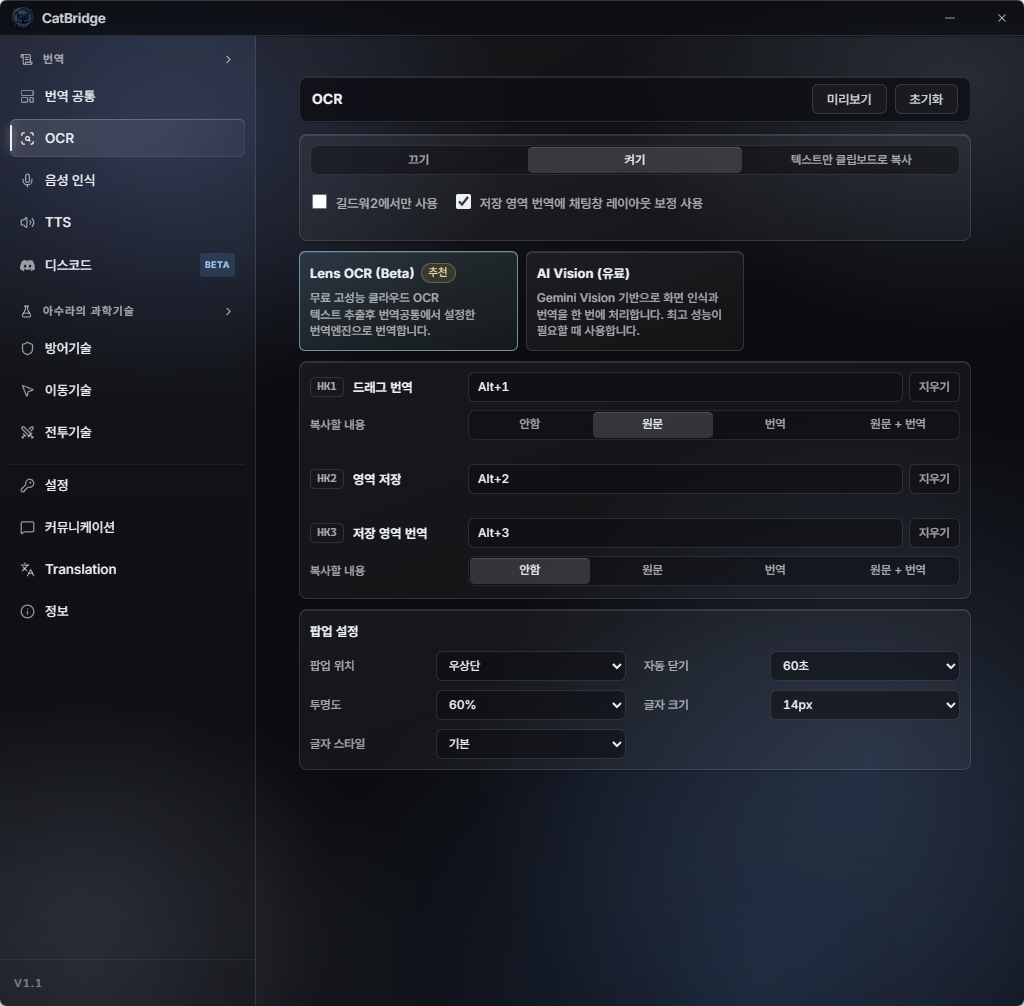Click the 추천 badge on Lens OCR
Viewport: 1024px width, 1006px height.
438,272
